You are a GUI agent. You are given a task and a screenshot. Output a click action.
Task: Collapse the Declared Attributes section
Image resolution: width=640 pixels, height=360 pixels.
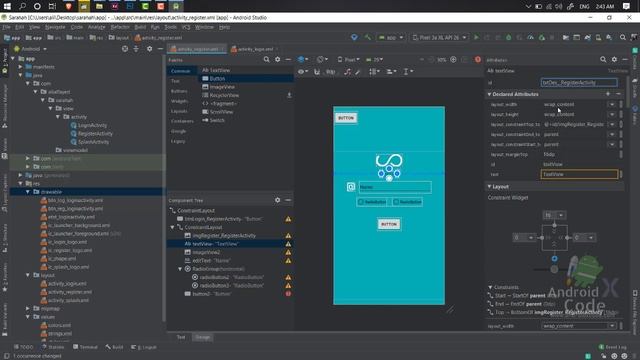(489, 94)
